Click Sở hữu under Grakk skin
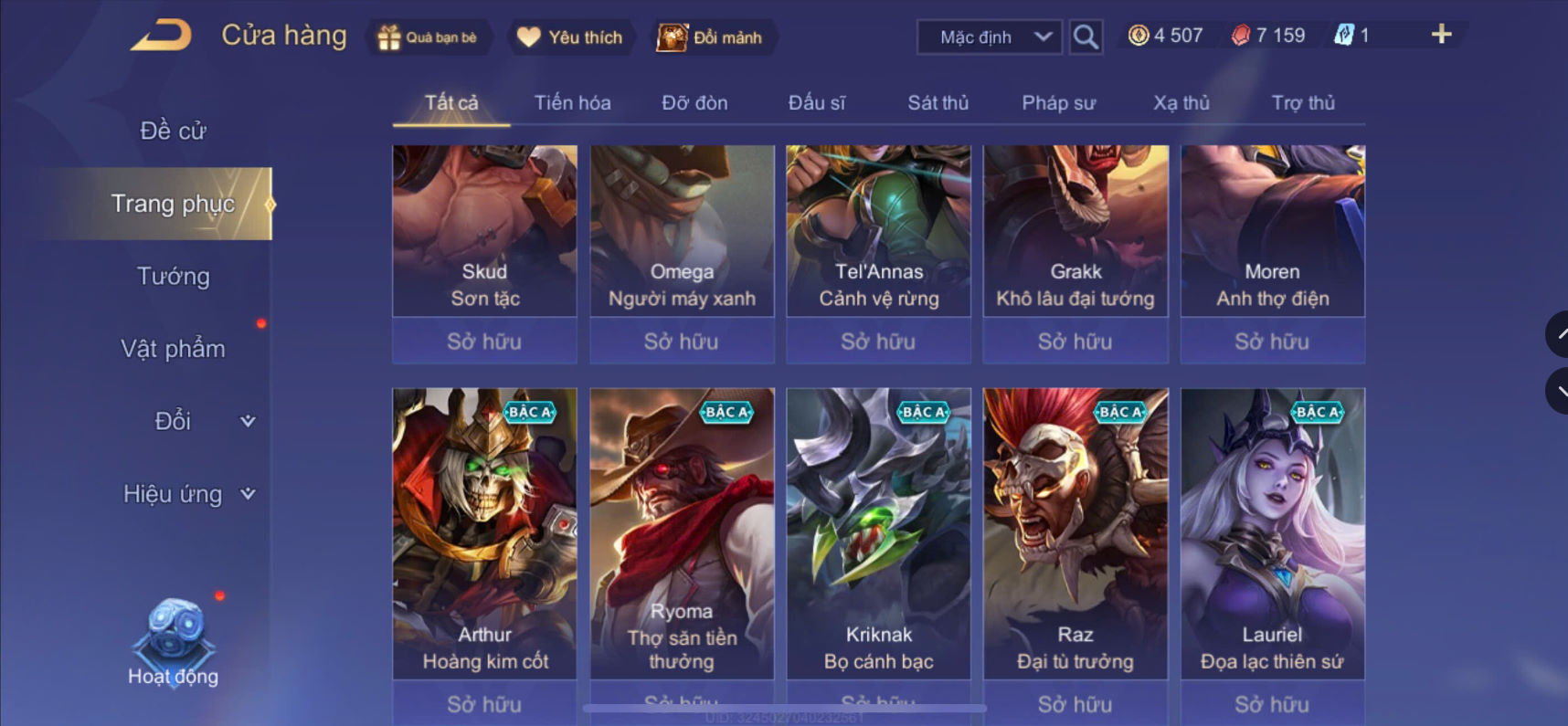Screen dimensions: 1568x726 click(x=1075, y=342)
